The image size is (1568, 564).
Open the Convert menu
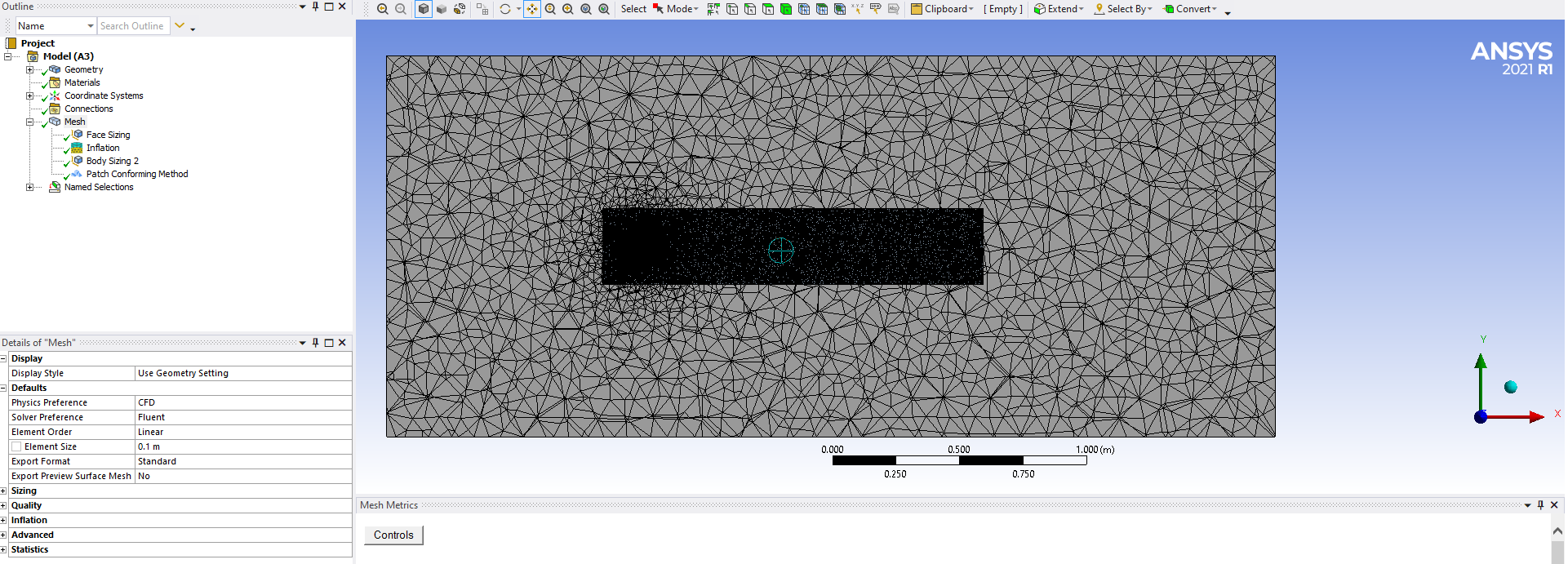click(1193, 9)
